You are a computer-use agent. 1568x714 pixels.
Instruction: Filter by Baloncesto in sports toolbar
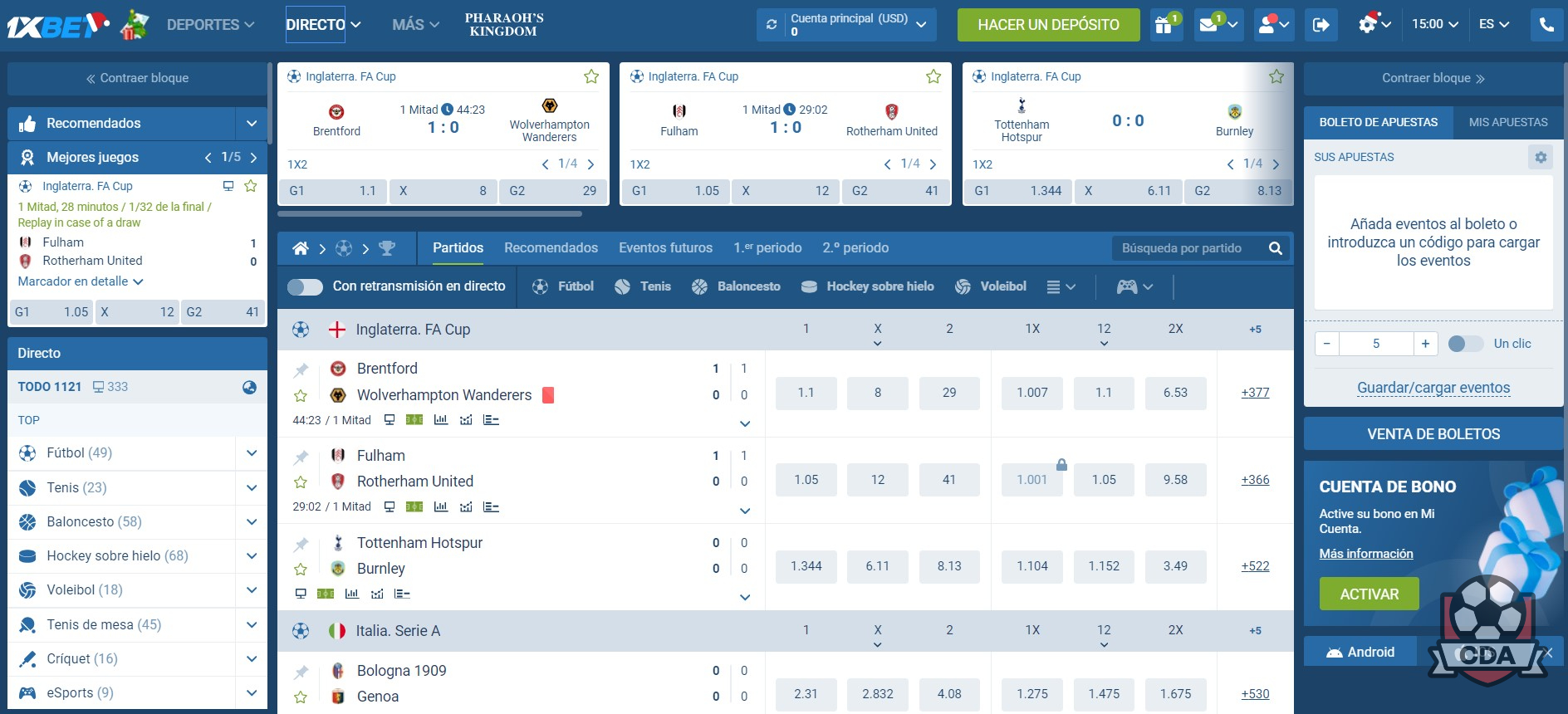click(x=736, y=286)
